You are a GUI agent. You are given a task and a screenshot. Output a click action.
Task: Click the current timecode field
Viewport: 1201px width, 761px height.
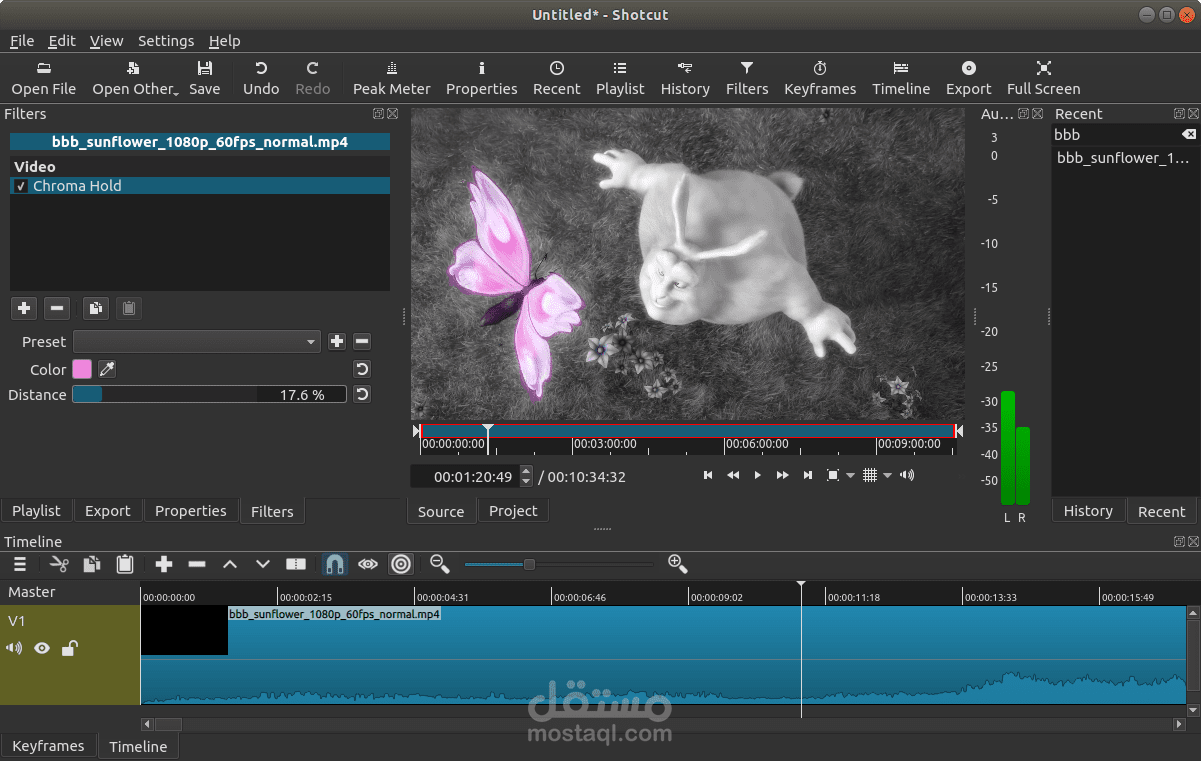point(473,477)
